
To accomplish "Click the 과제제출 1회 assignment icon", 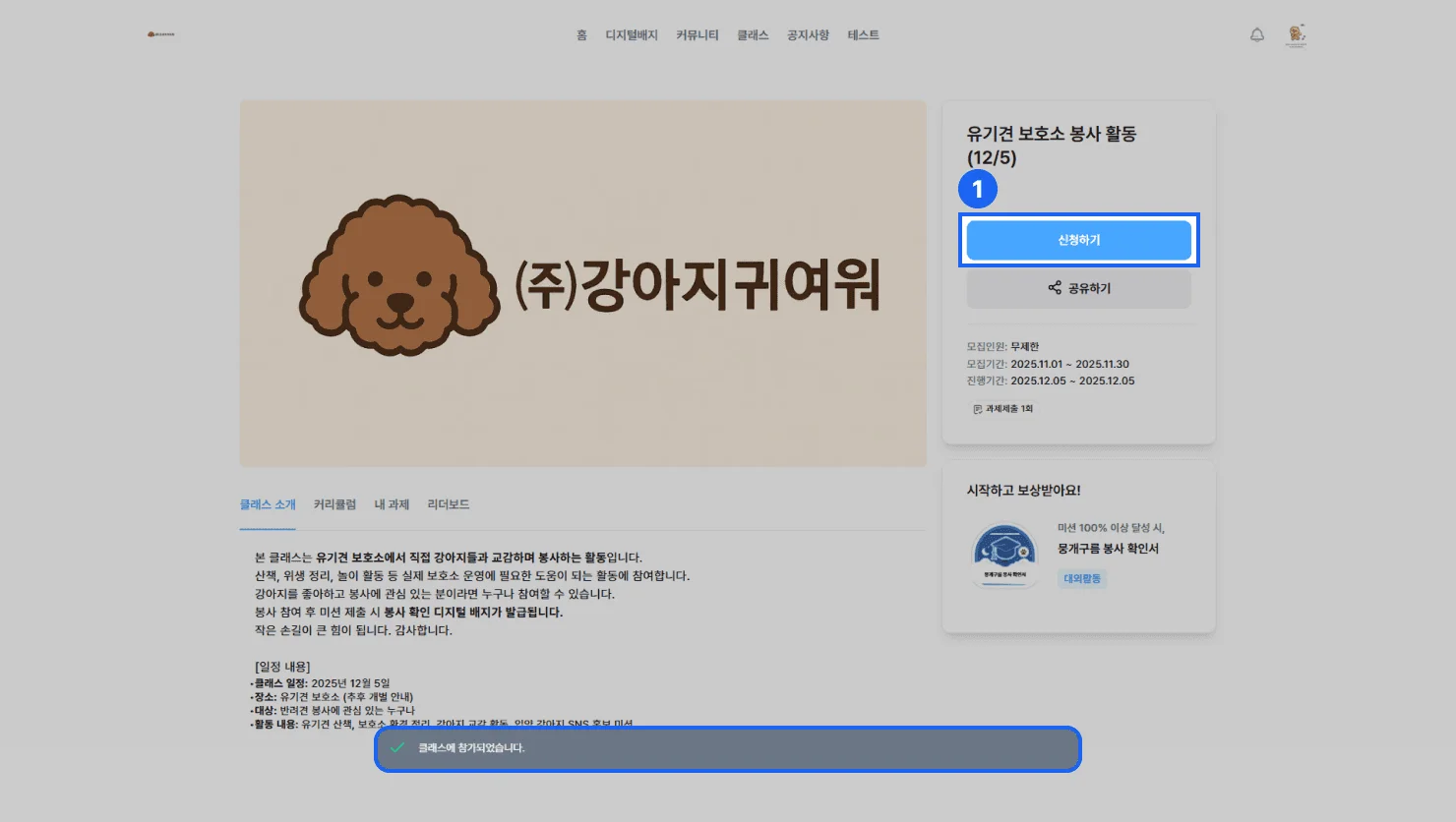I will pyautogui.click(x=977, y=409).
